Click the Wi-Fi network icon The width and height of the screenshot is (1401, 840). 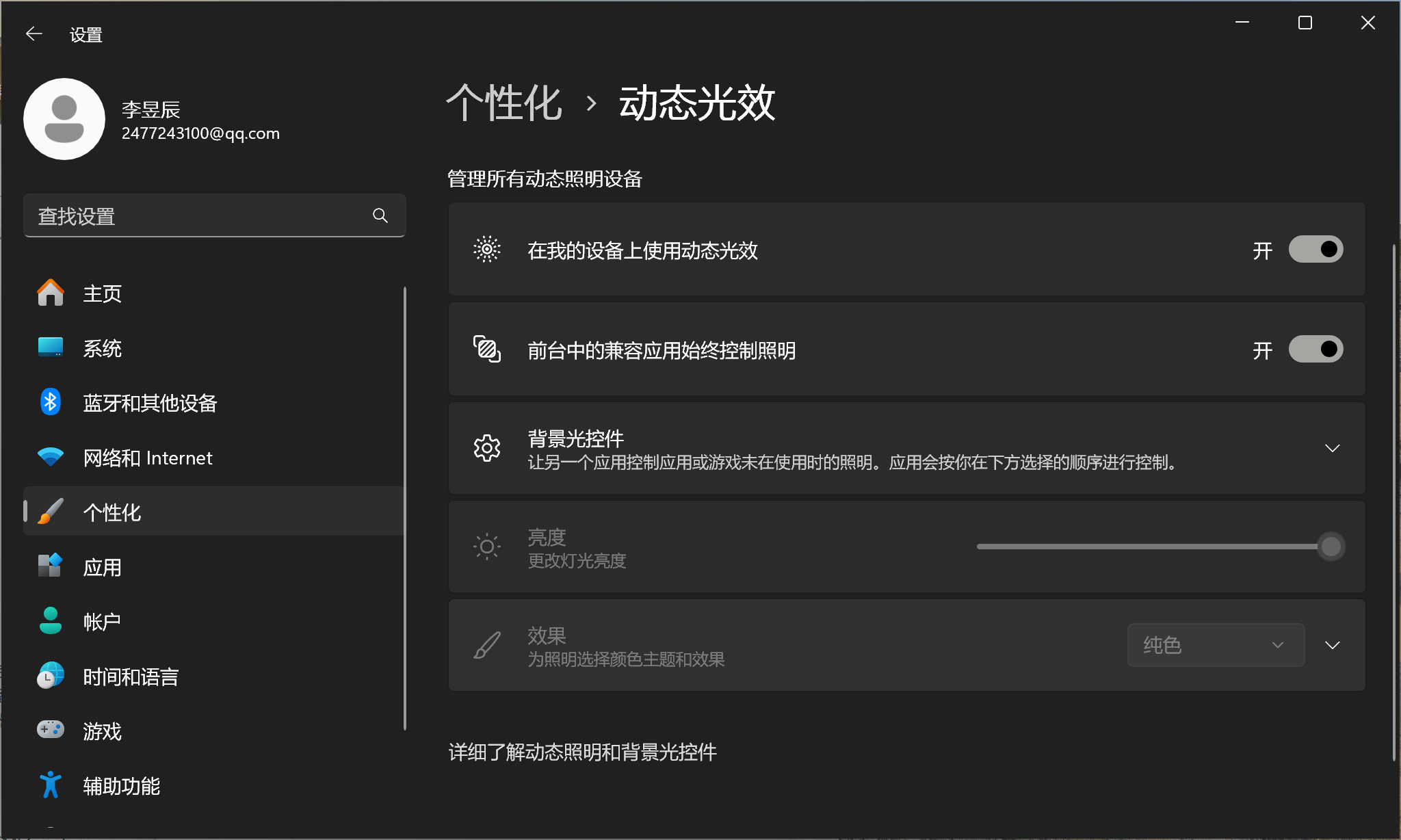point(50,457)
